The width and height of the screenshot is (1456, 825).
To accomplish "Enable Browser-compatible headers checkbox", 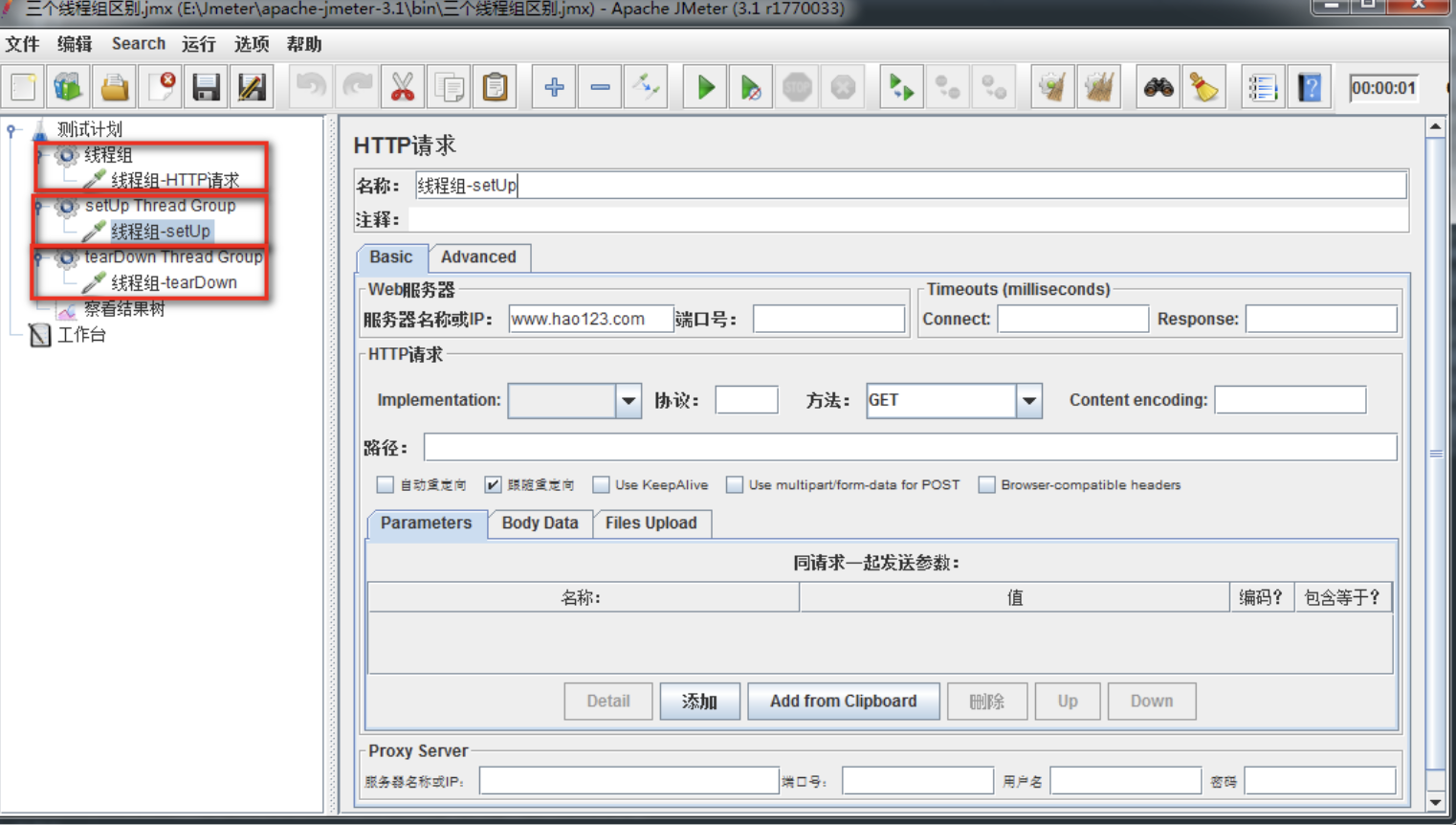I will (x=986, y=485).
